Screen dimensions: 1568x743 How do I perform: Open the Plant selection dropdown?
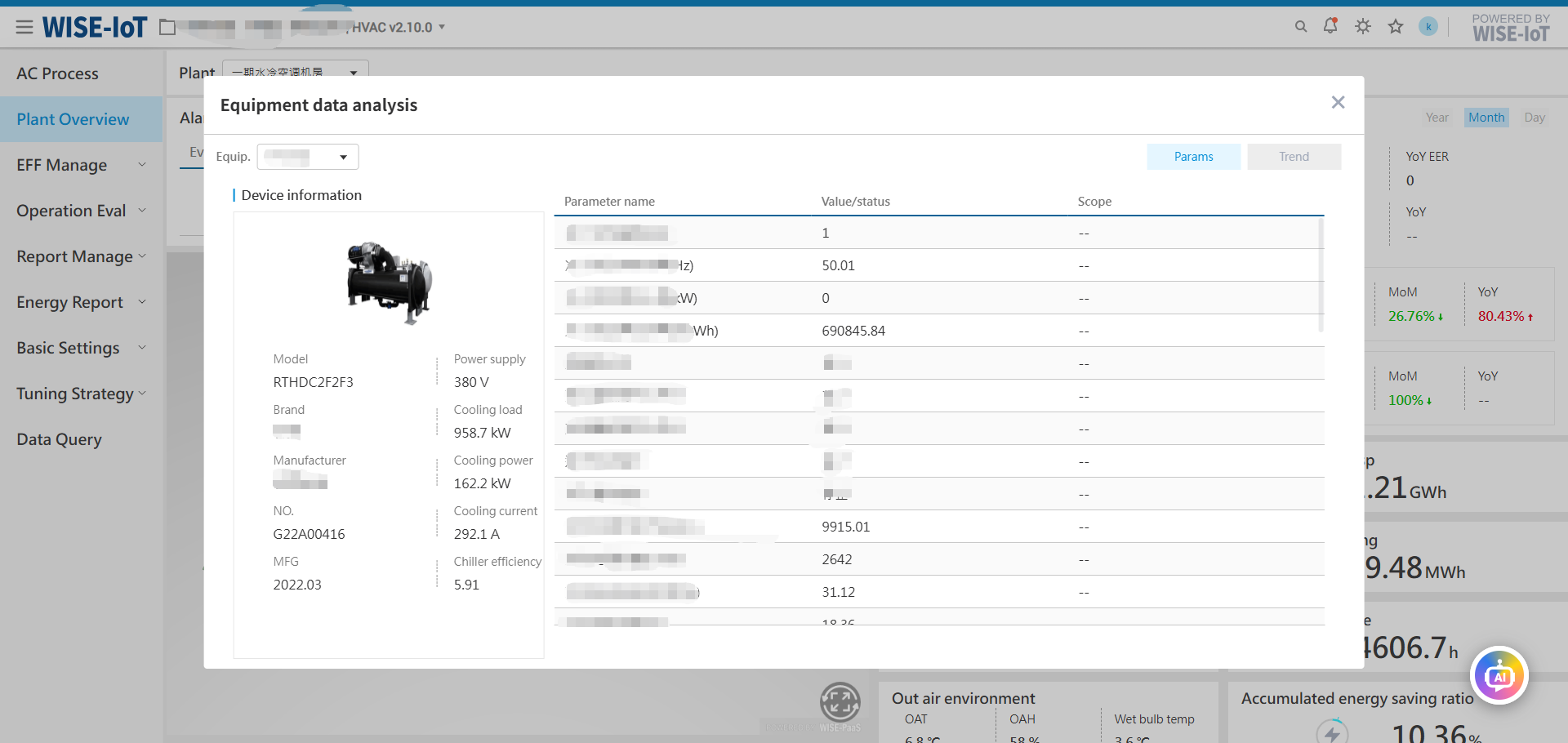coord(295,72)
